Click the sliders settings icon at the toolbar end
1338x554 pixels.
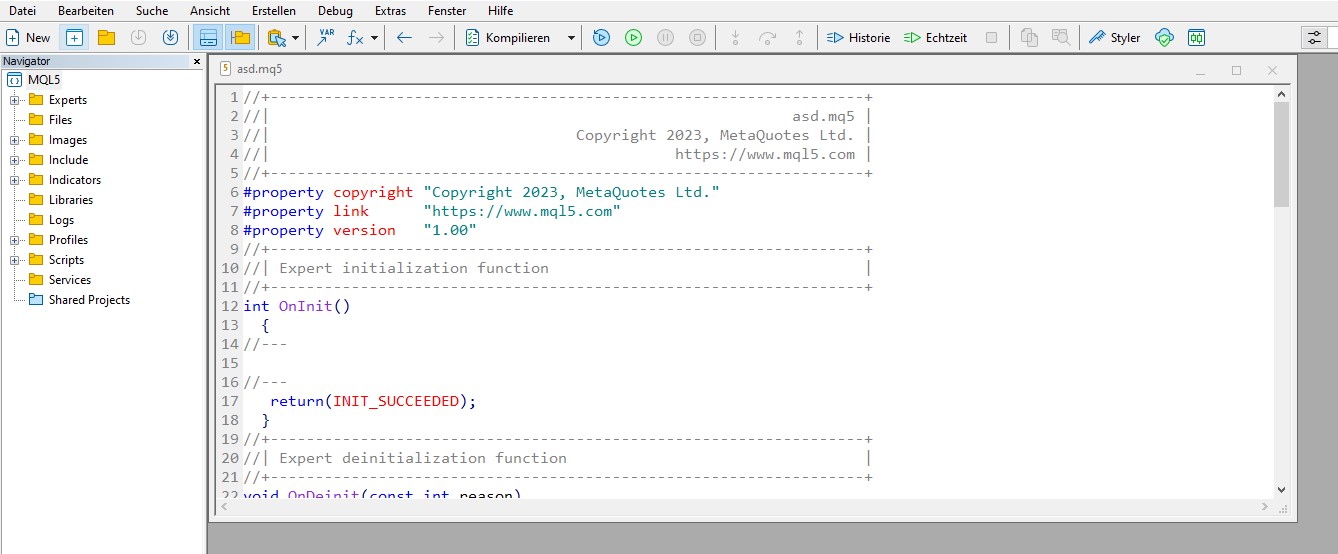1313,37
